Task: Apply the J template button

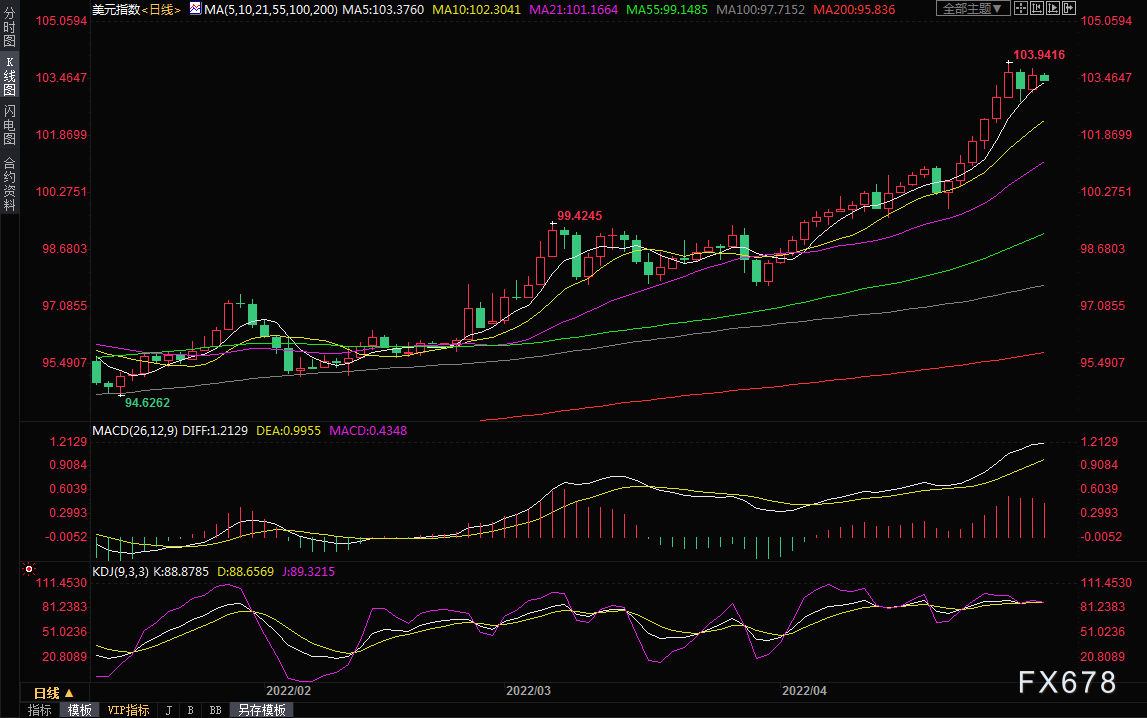Action: click(x=169, y=710)
